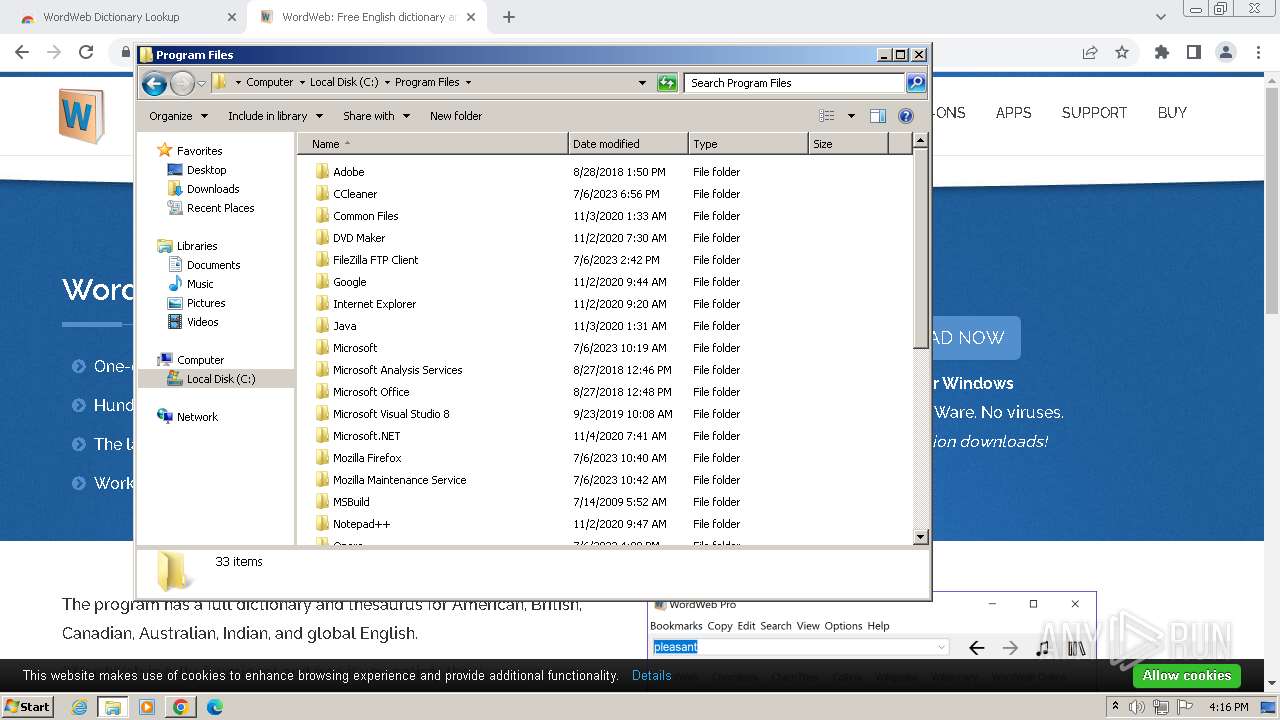
Task: Click the Explorer Forward arrow button
Action: [x=182, y=83]
